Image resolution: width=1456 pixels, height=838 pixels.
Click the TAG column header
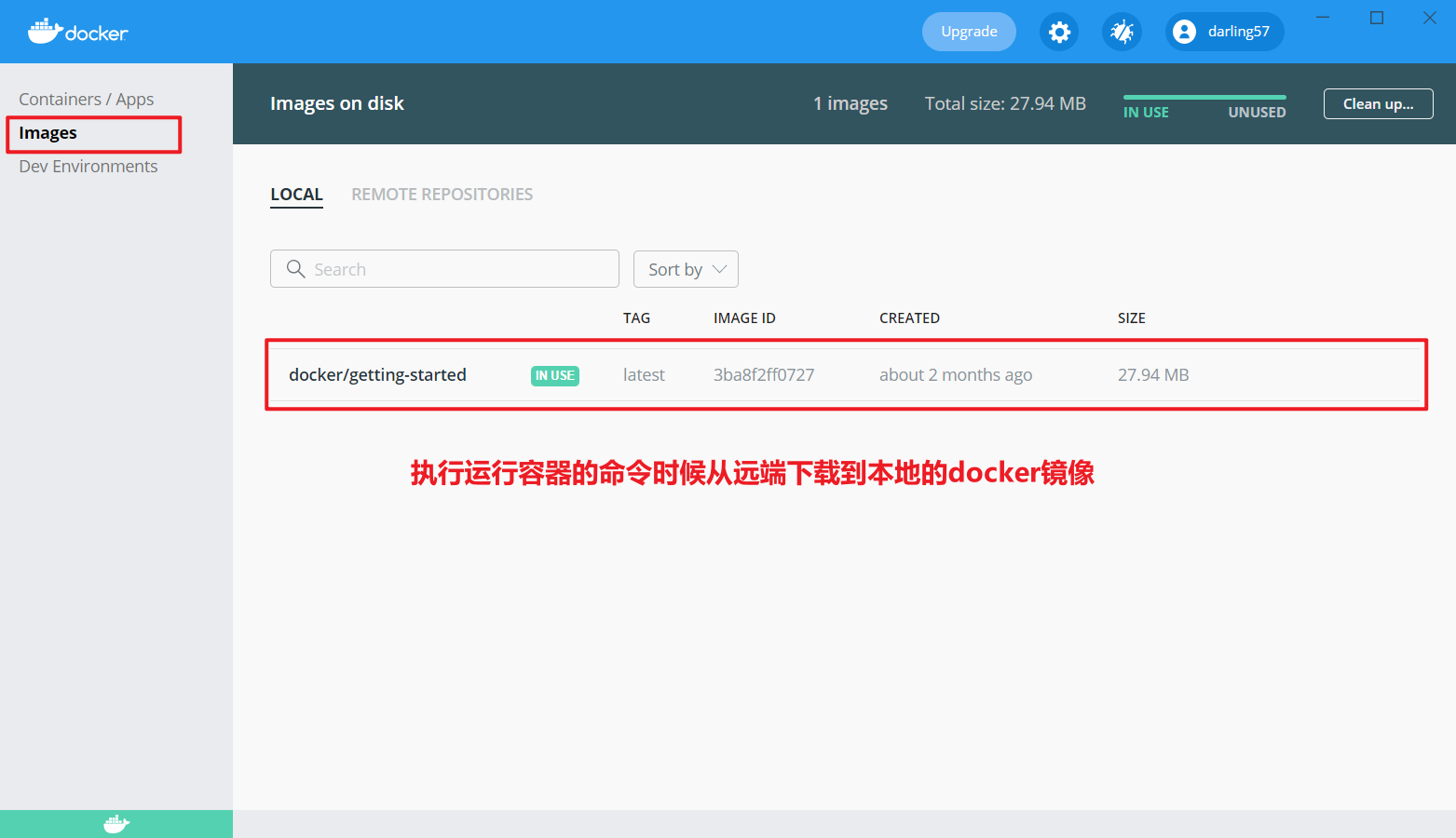point(637,318)
